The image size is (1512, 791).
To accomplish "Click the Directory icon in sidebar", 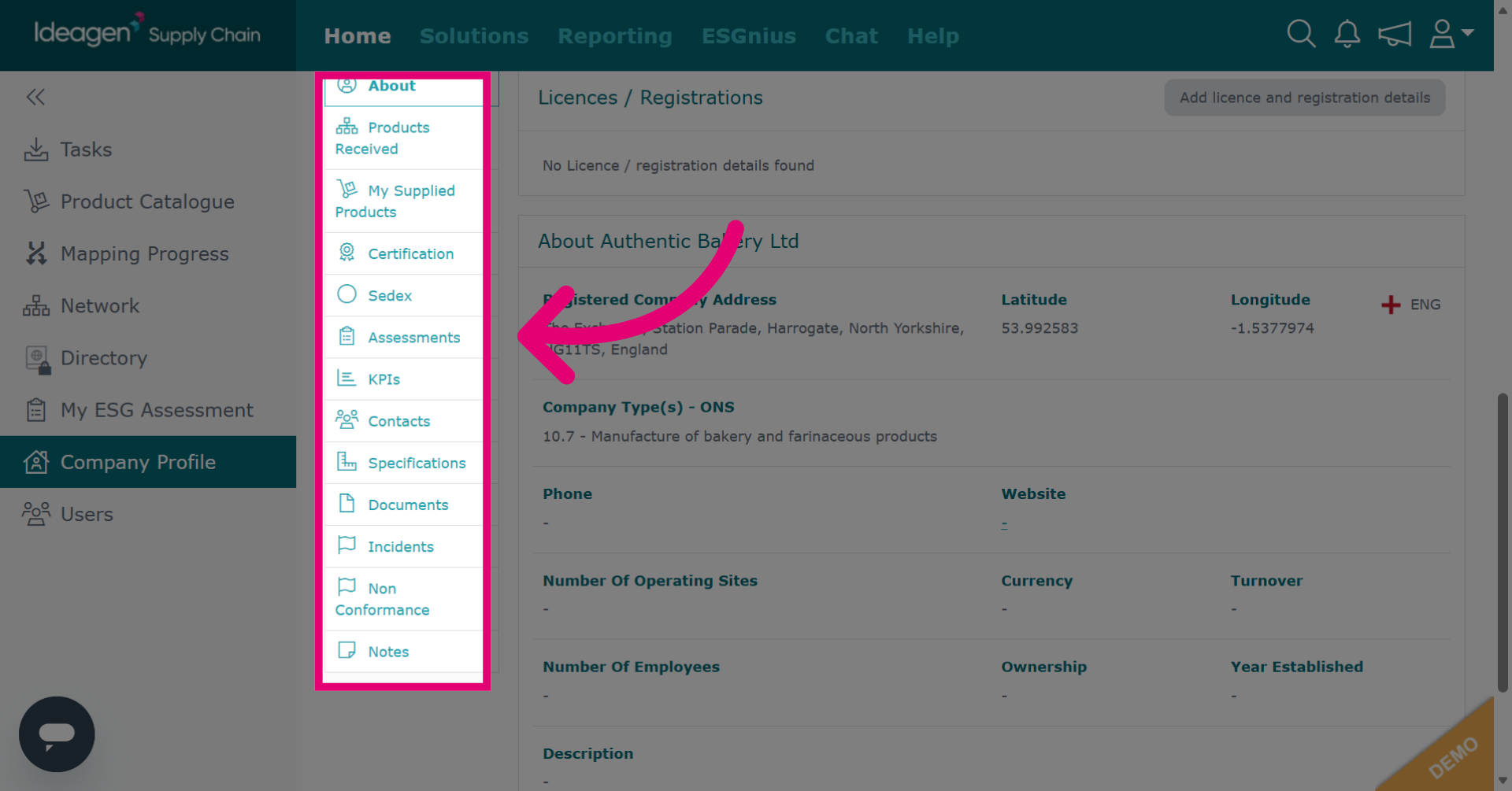I will click(38, 359).
